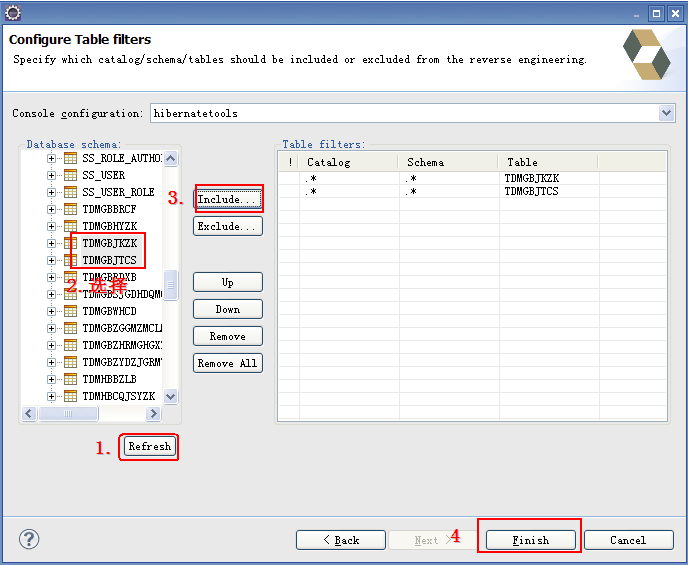Click the table icon beside SS_ROLE_AUTHO
Image resolution: width=688 pixels, height=565 pixels.
(x=70, y=158)
